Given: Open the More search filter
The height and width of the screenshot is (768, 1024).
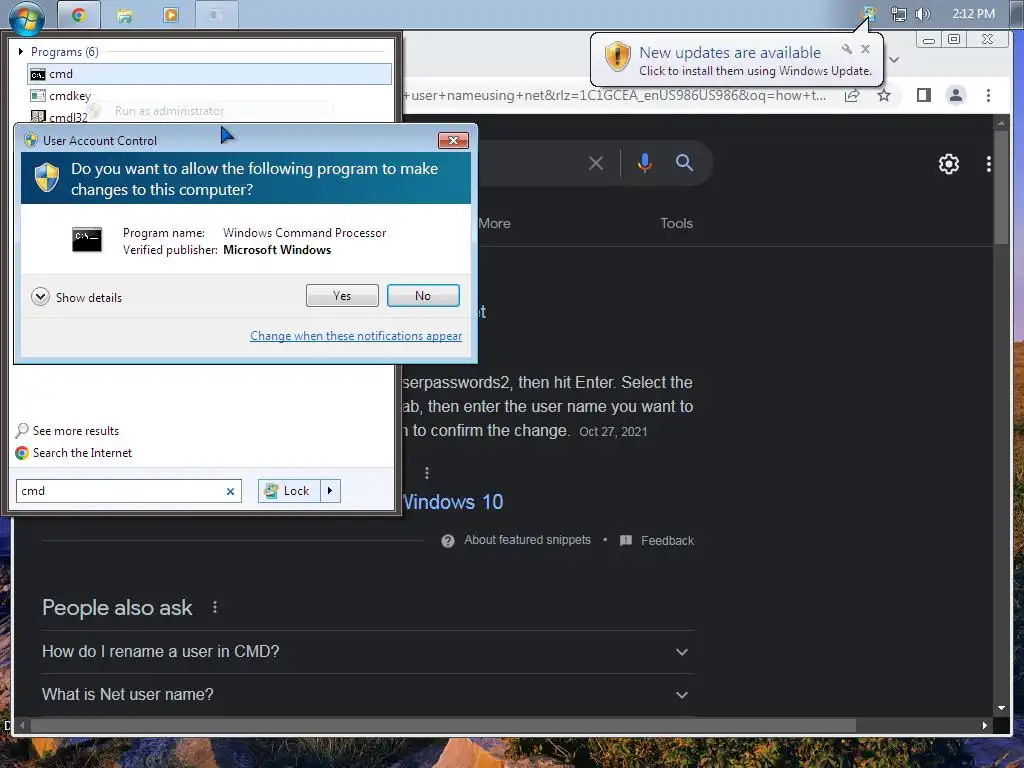Looking at the screenshot, I should (x=494, y=223).
